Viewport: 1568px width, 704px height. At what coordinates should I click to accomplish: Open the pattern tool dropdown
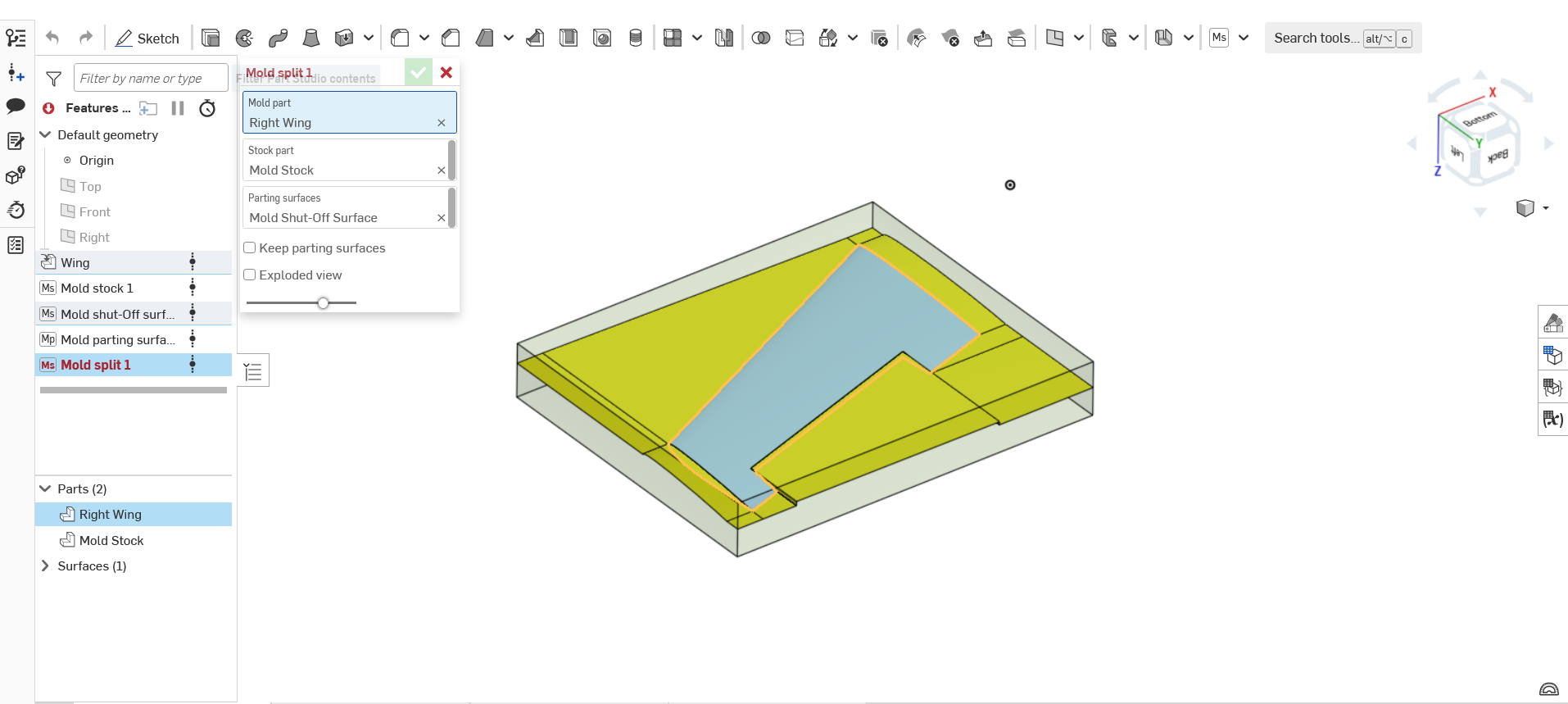[697, 38]
